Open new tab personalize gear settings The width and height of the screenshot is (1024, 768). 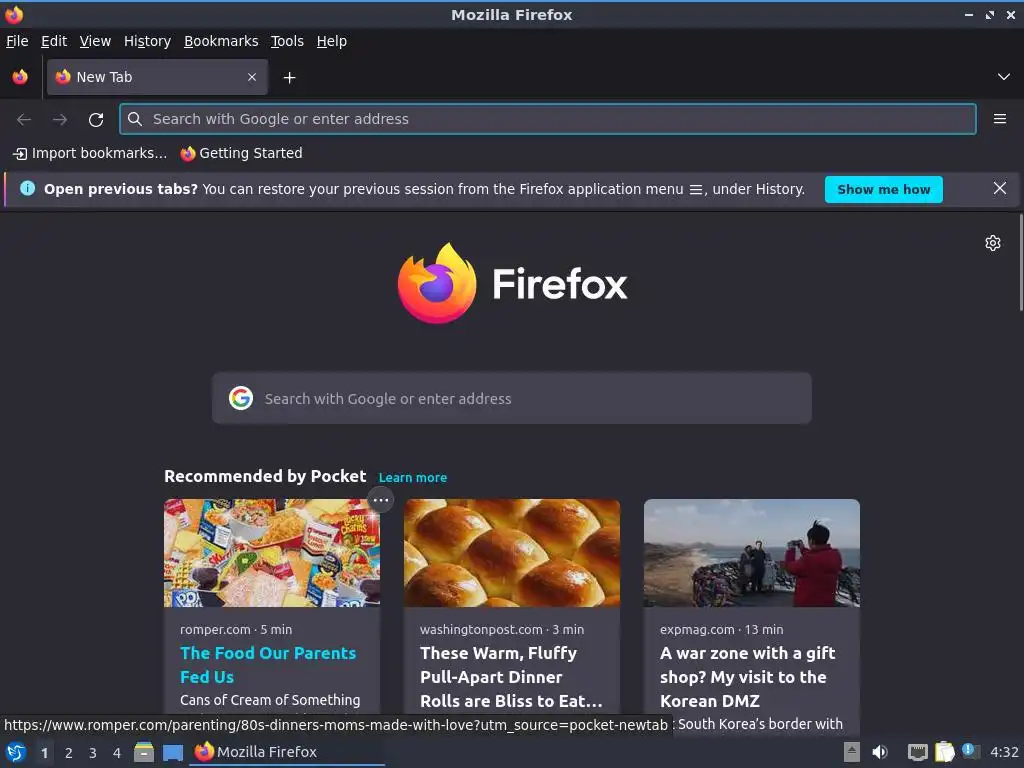(992, 243)
